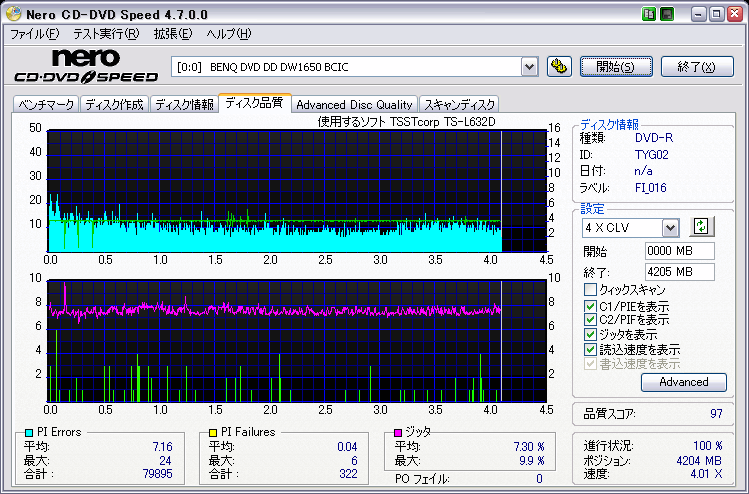The height and width of the screenshot is (494, 749).
Task: Click the refresh icon beside speed dropdown
Action: [x=702, y=226]
